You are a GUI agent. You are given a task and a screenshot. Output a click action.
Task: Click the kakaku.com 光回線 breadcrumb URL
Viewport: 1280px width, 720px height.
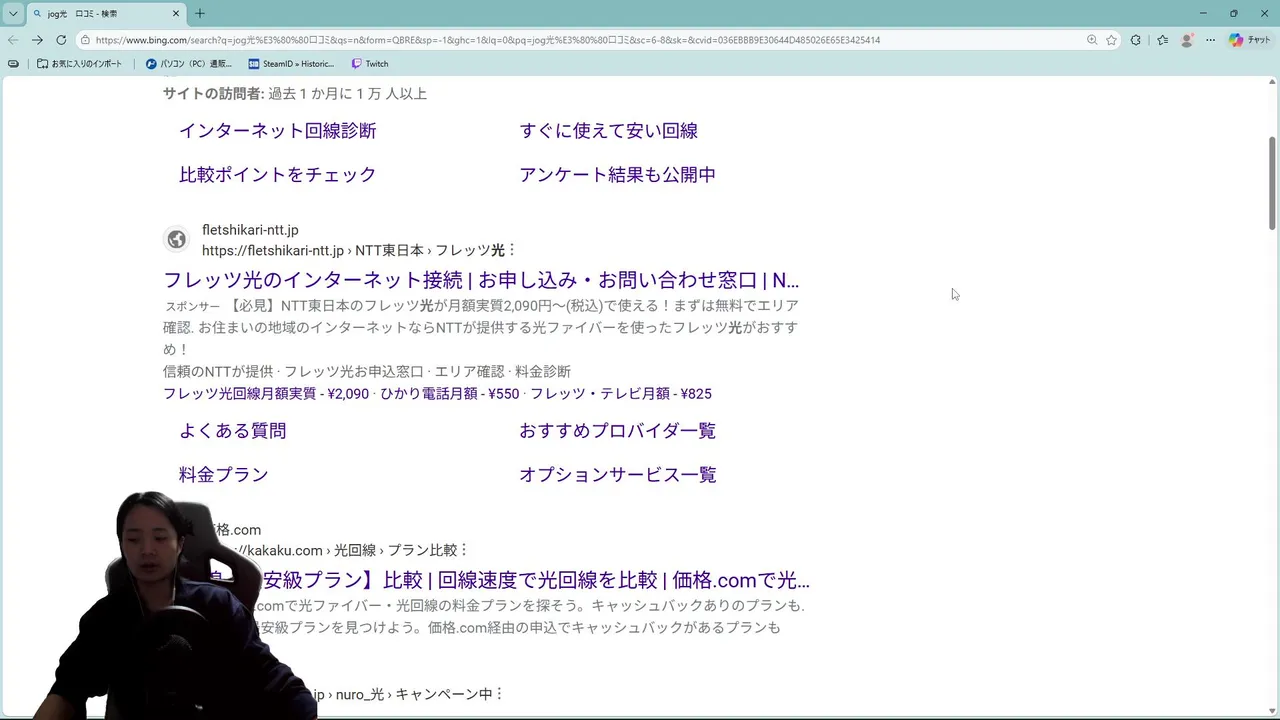point(345,550)
